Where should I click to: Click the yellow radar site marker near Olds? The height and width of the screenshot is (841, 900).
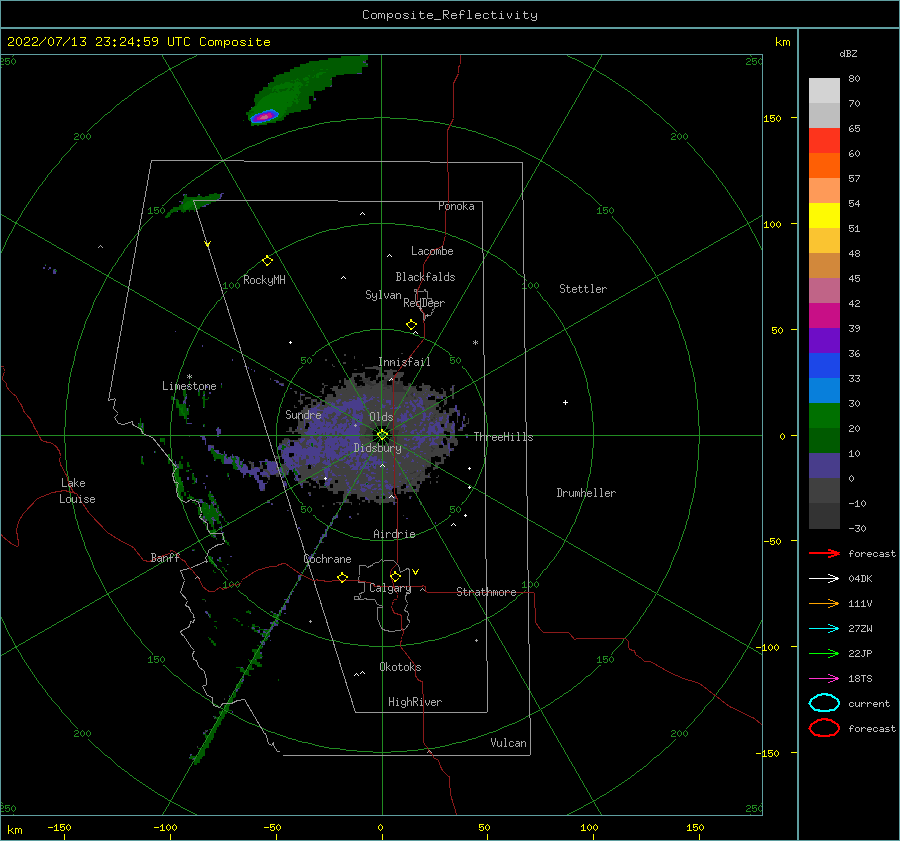click(x=382, y=435)
